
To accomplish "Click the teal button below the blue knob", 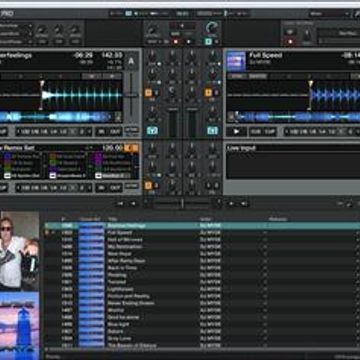I will pos(208,42).
